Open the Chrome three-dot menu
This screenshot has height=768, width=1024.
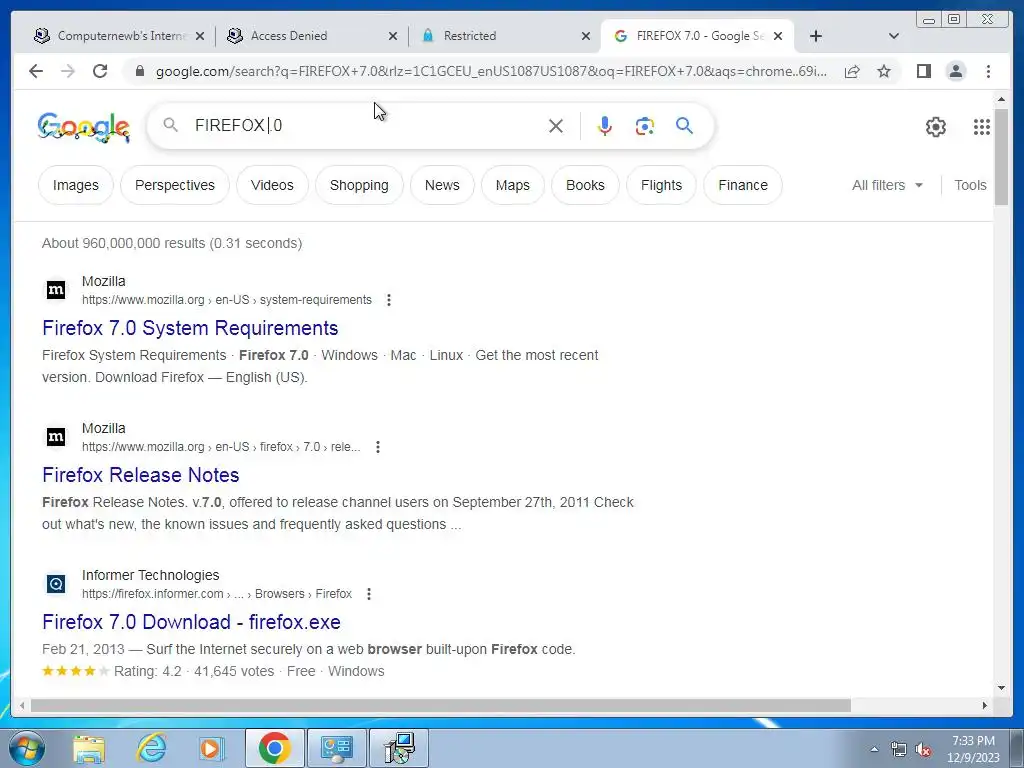pyautogui.click(x=988, y=71)
